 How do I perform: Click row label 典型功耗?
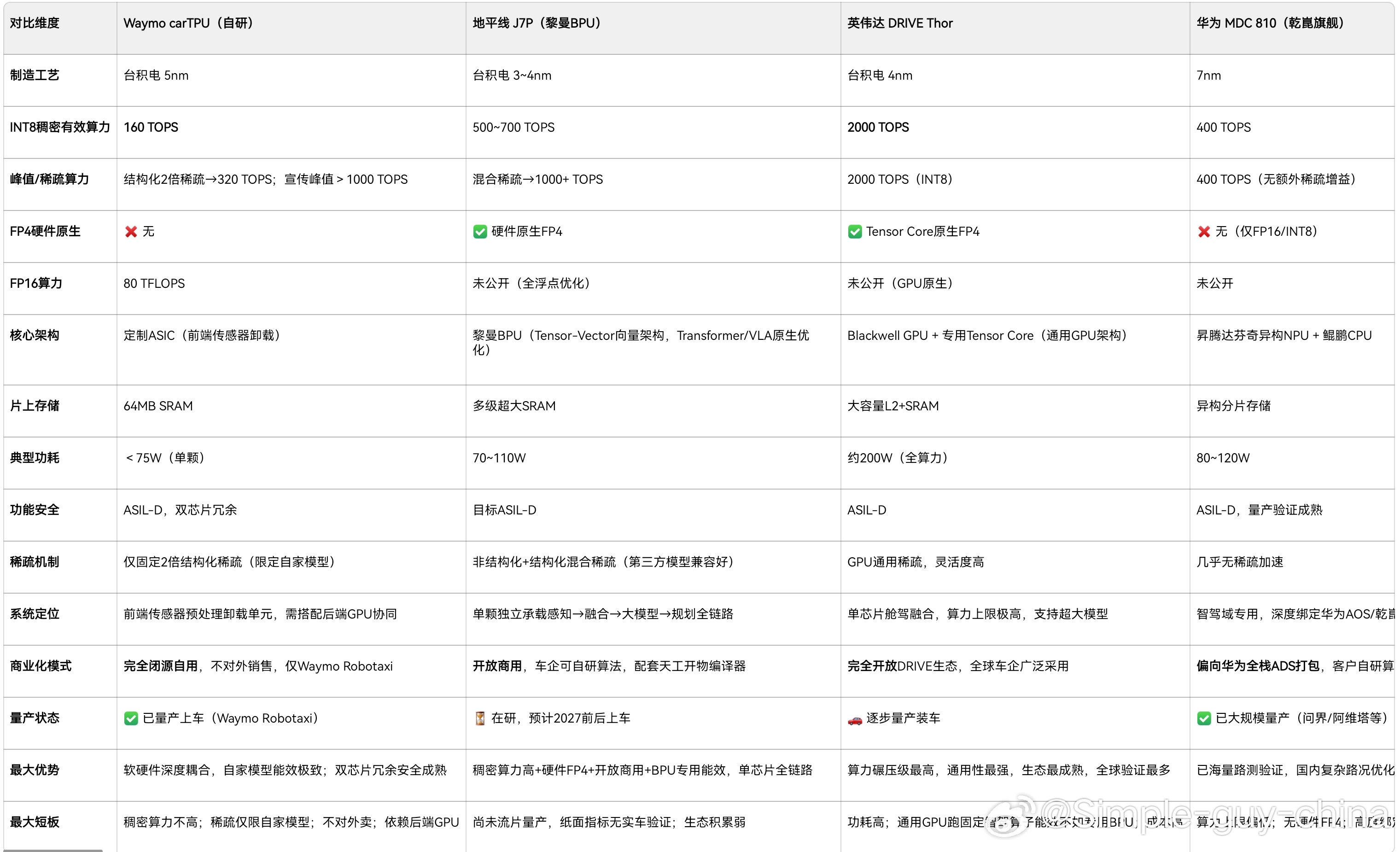35,457
